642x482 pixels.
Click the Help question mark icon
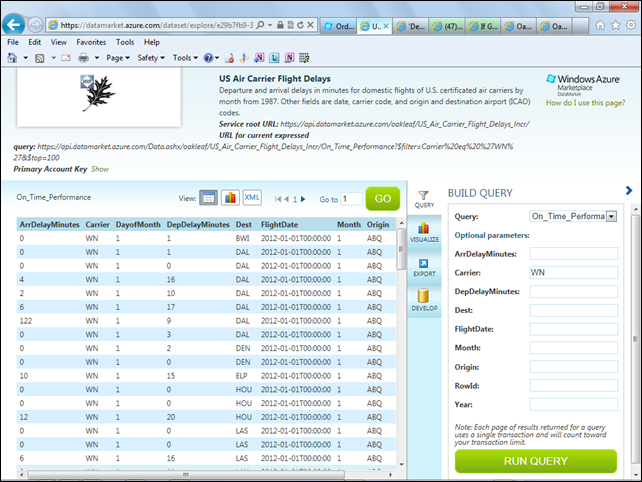point(208,58)
